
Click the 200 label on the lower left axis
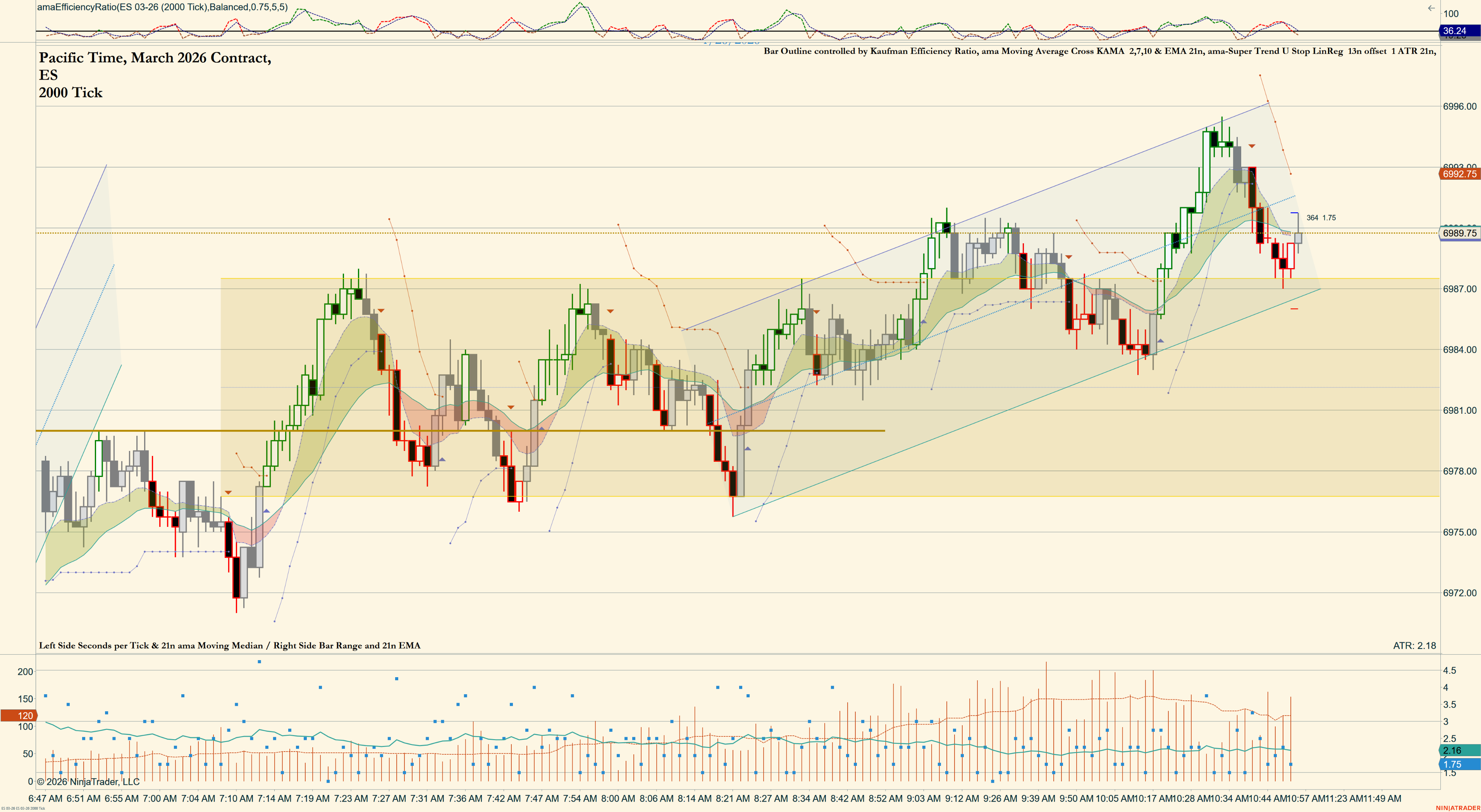pos(25,672)
